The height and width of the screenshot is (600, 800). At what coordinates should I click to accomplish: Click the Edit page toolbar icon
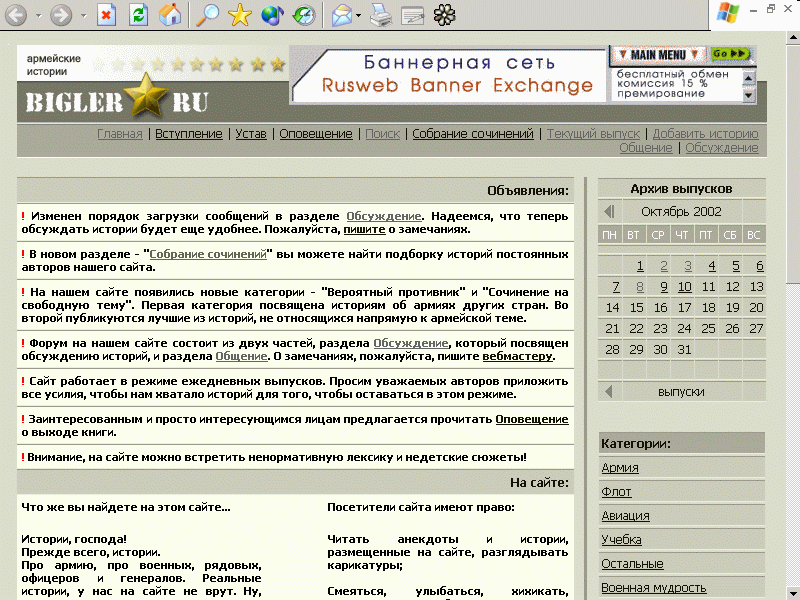point(412,15)
